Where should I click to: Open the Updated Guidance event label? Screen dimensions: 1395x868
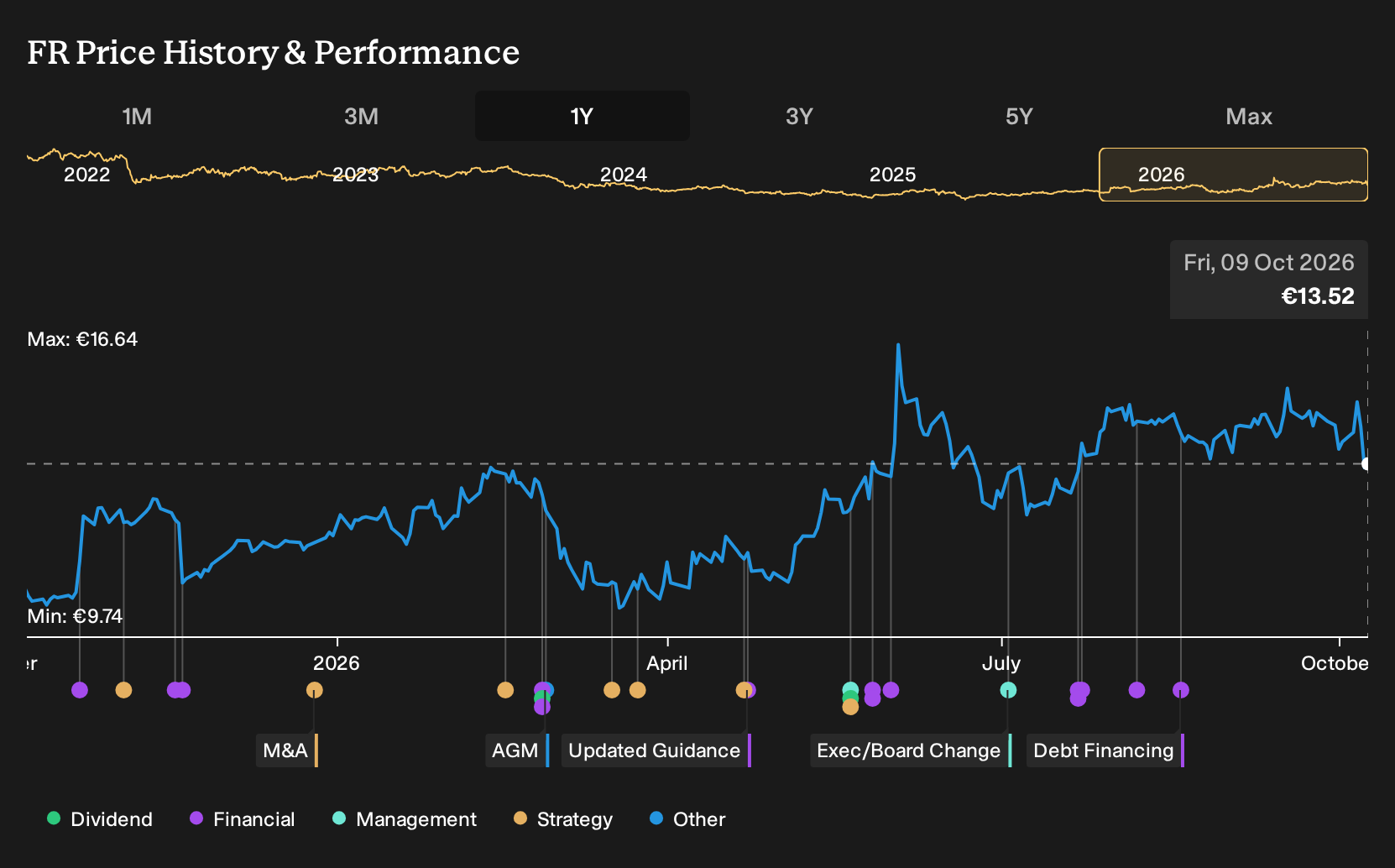point(656,750)
